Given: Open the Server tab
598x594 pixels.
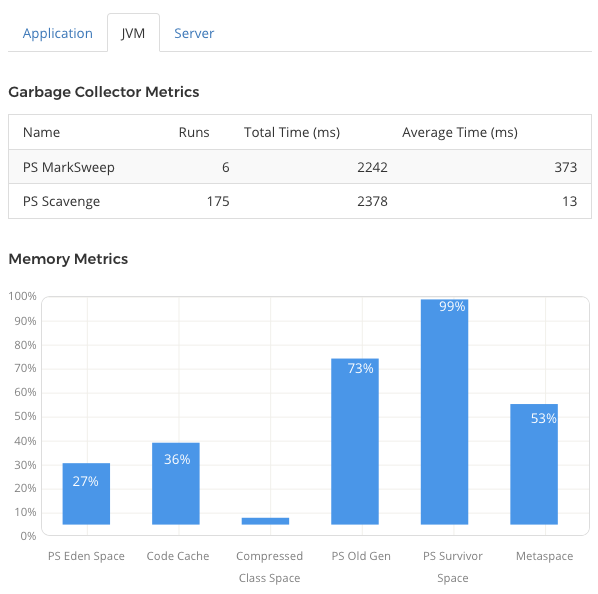Looking at the screenshot, I should click(x=194, y=34).
